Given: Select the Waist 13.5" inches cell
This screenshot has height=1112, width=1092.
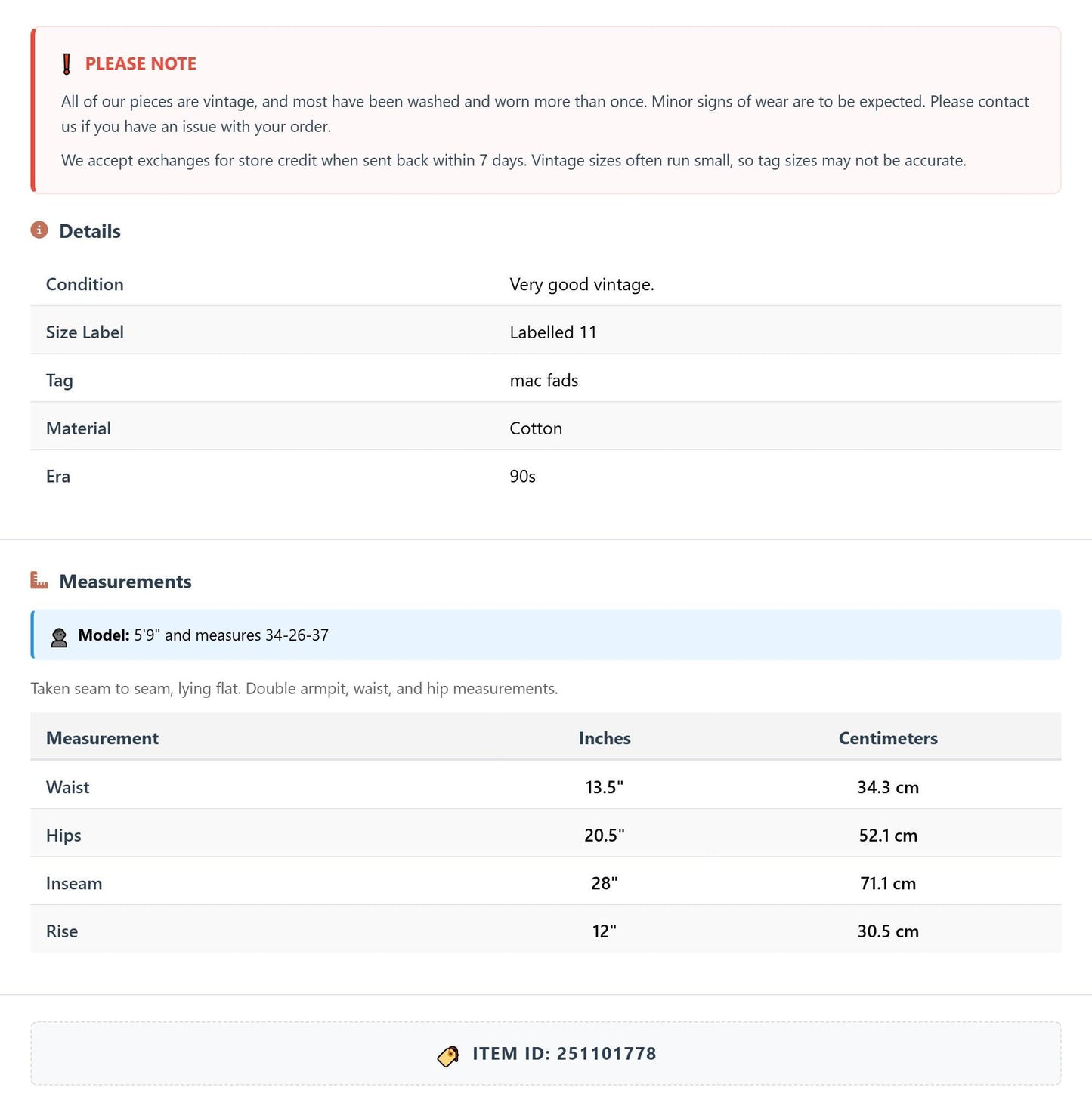Looking at the screenshot, I should point(605,787).
